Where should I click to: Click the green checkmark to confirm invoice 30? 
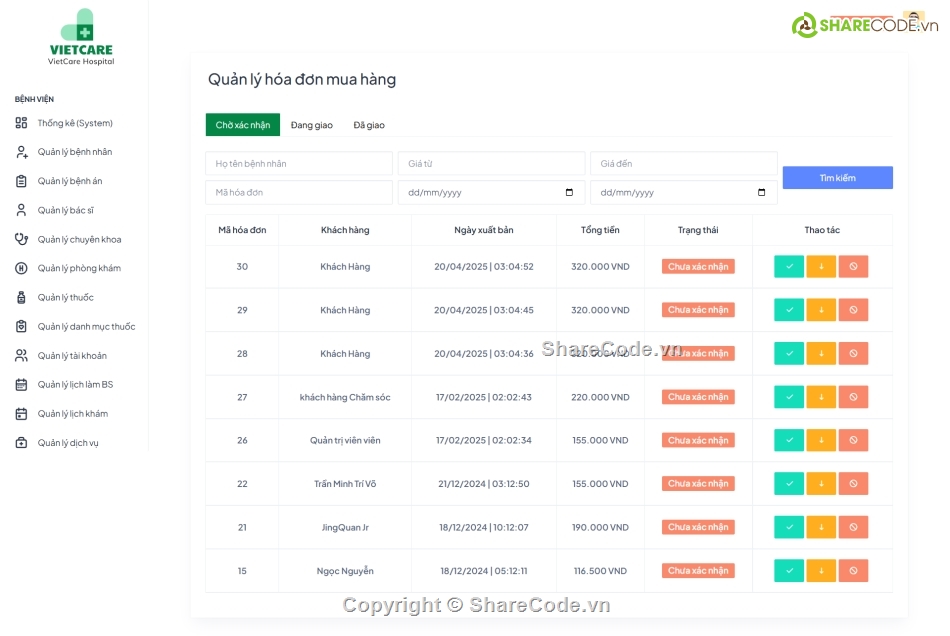[x=787, y=266]
